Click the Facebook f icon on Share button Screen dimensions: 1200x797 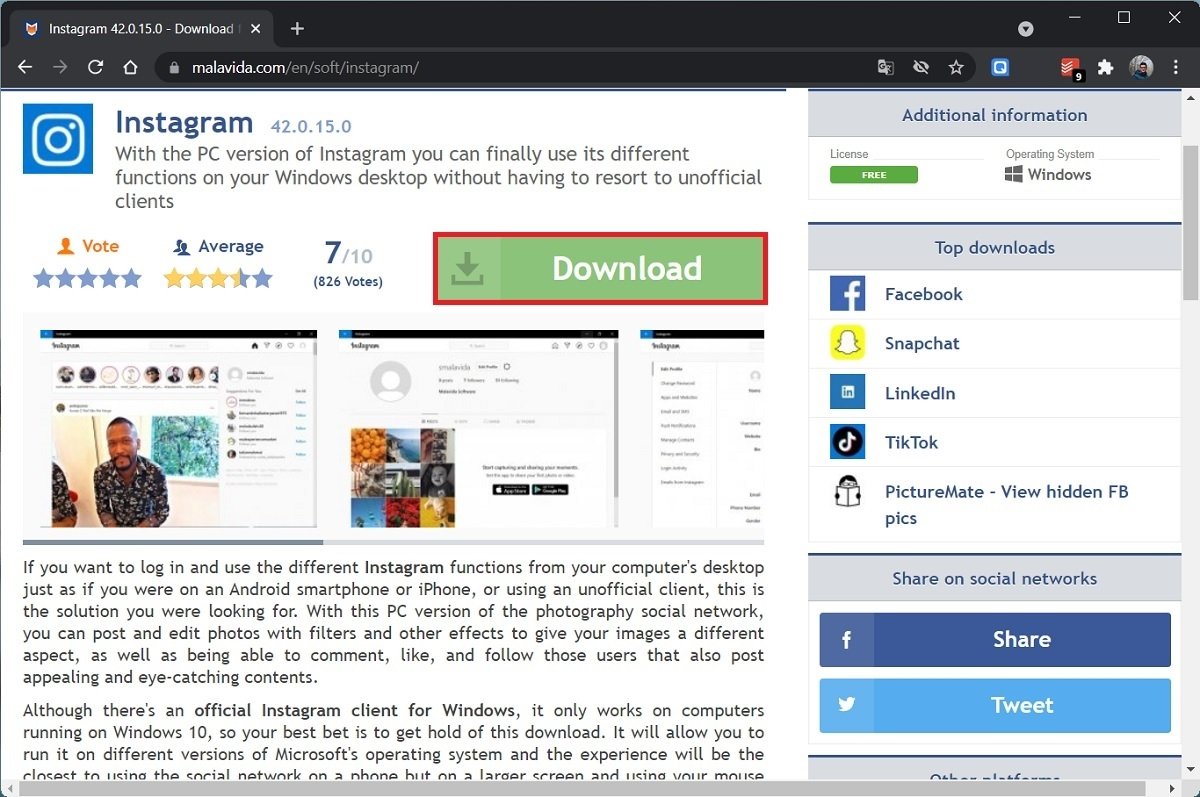point(847,640)
